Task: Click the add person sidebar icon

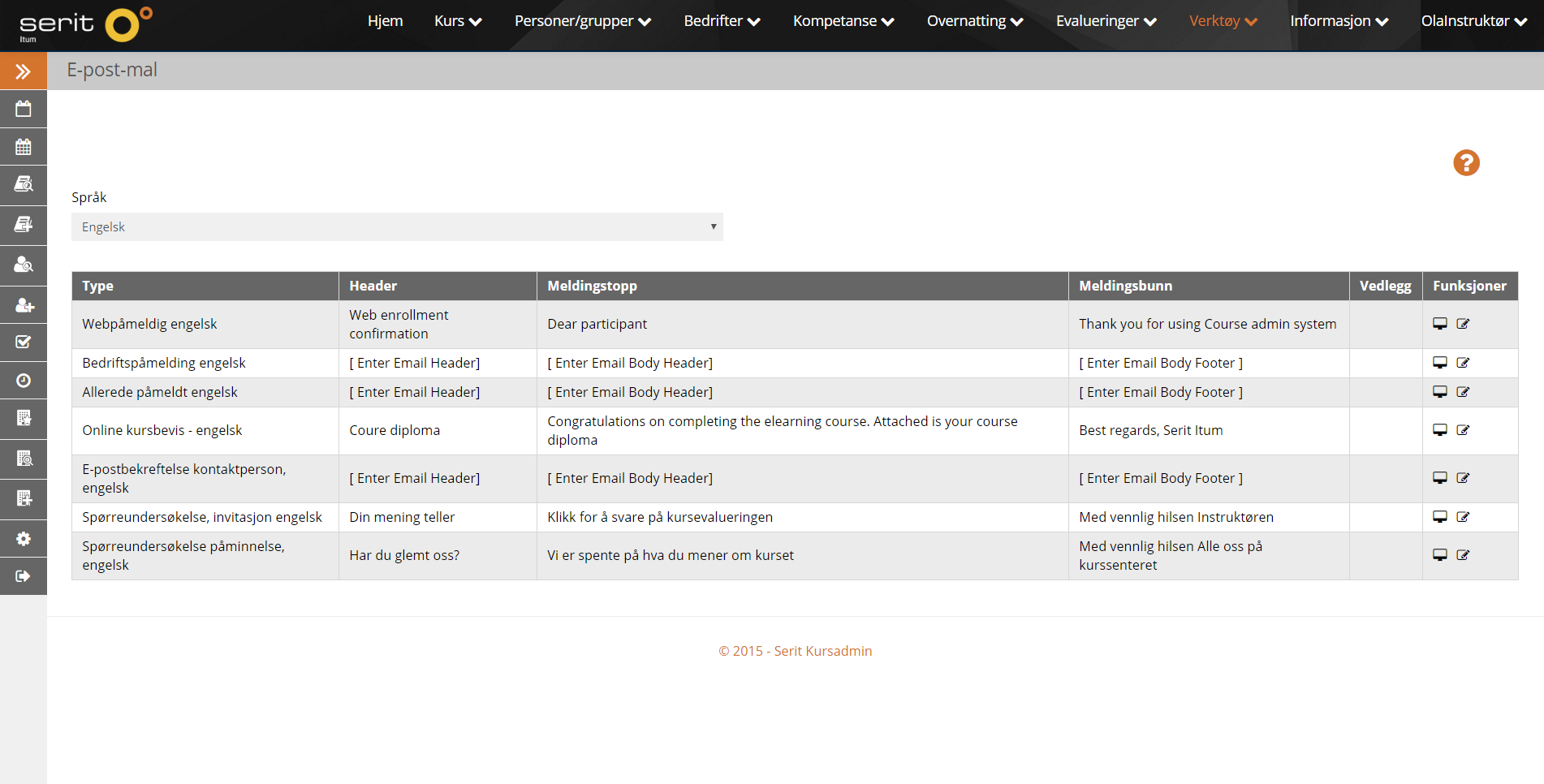Action: tap(23, 305)
